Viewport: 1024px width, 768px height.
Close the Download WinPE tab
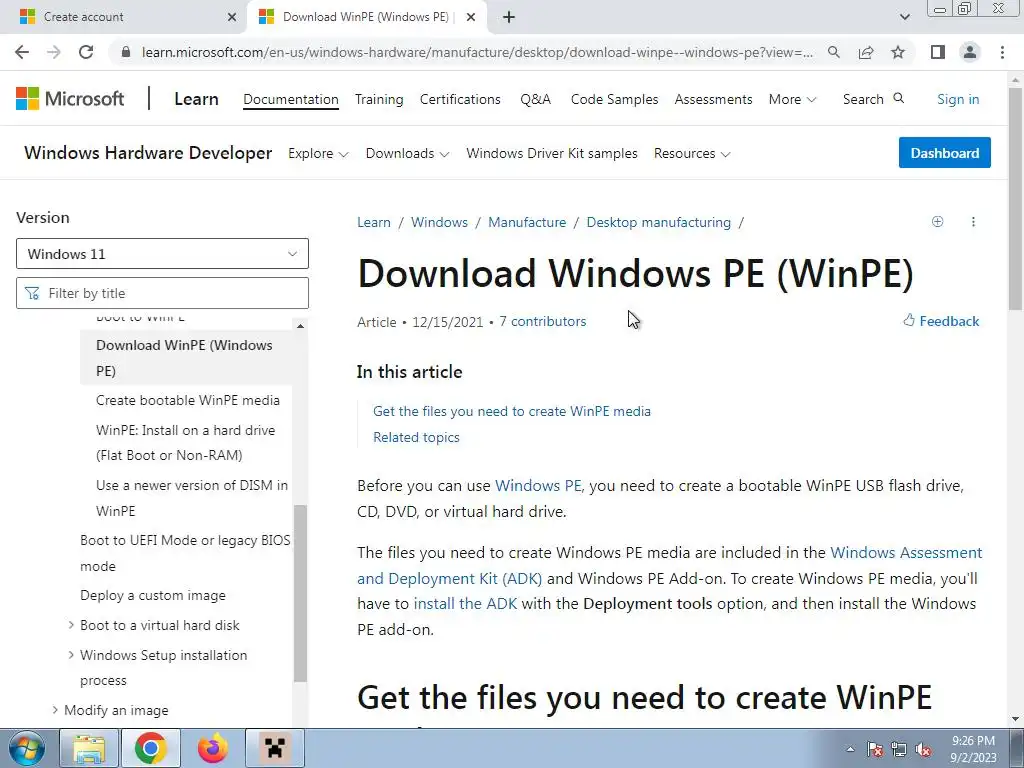tap(471, 17)
